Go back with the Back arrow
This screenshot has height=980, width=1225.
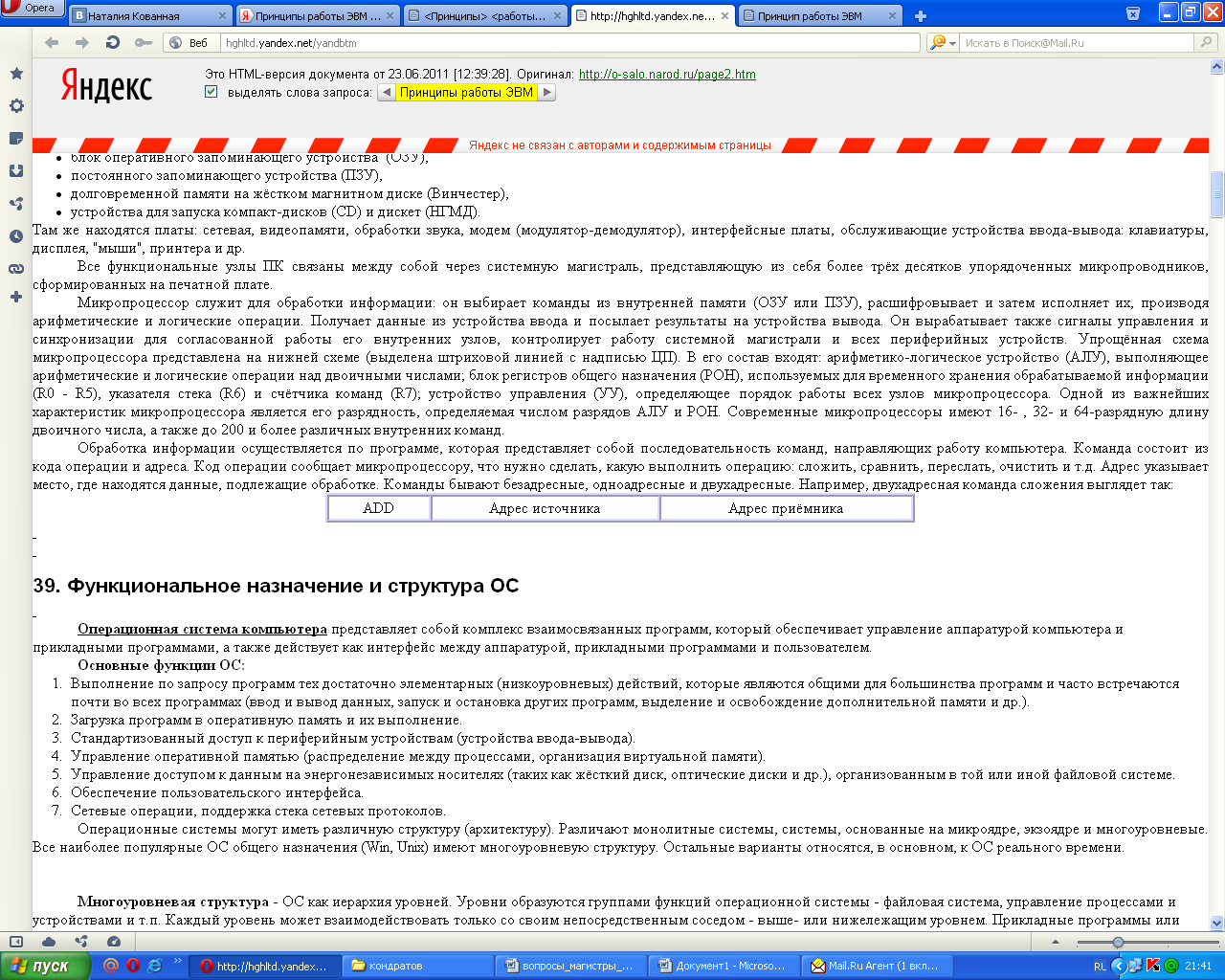52,42
